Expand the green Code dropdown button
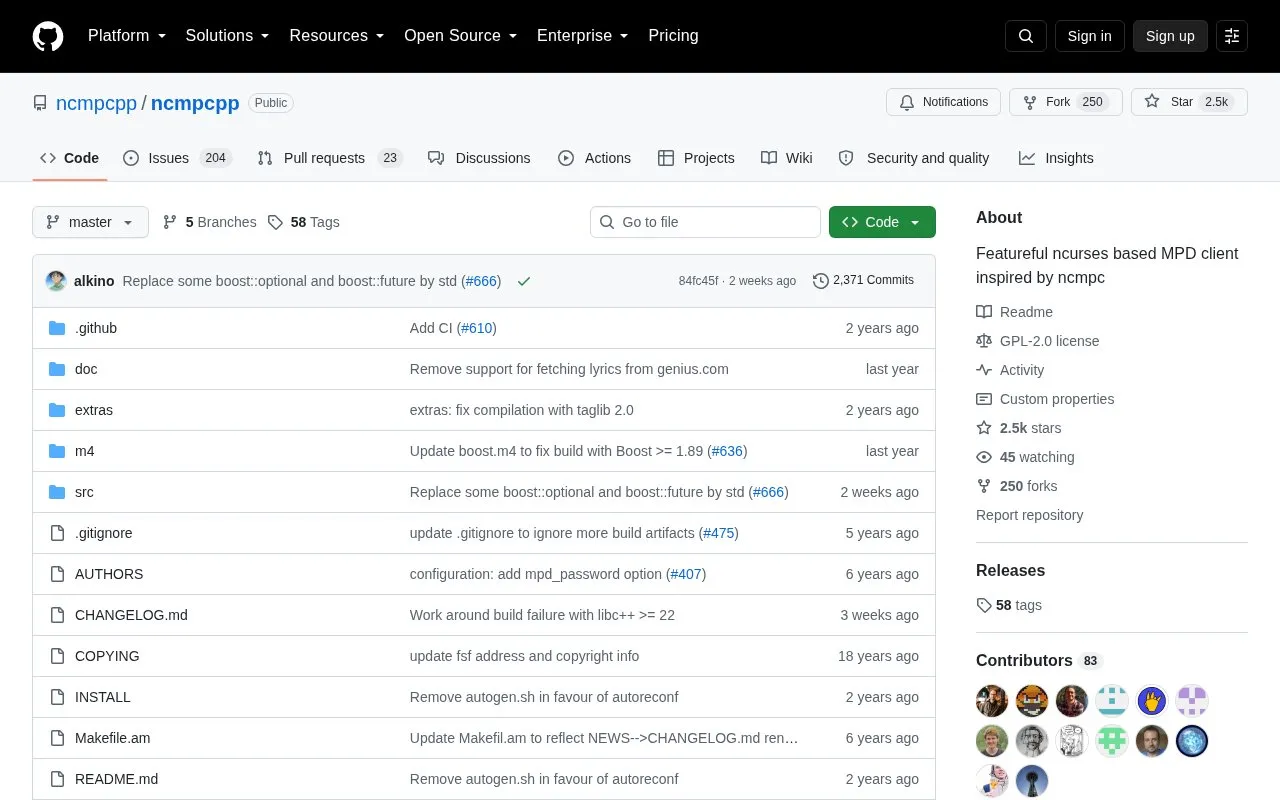The image size is (1280, 800). pyautogui.click(x=882, y=222)
